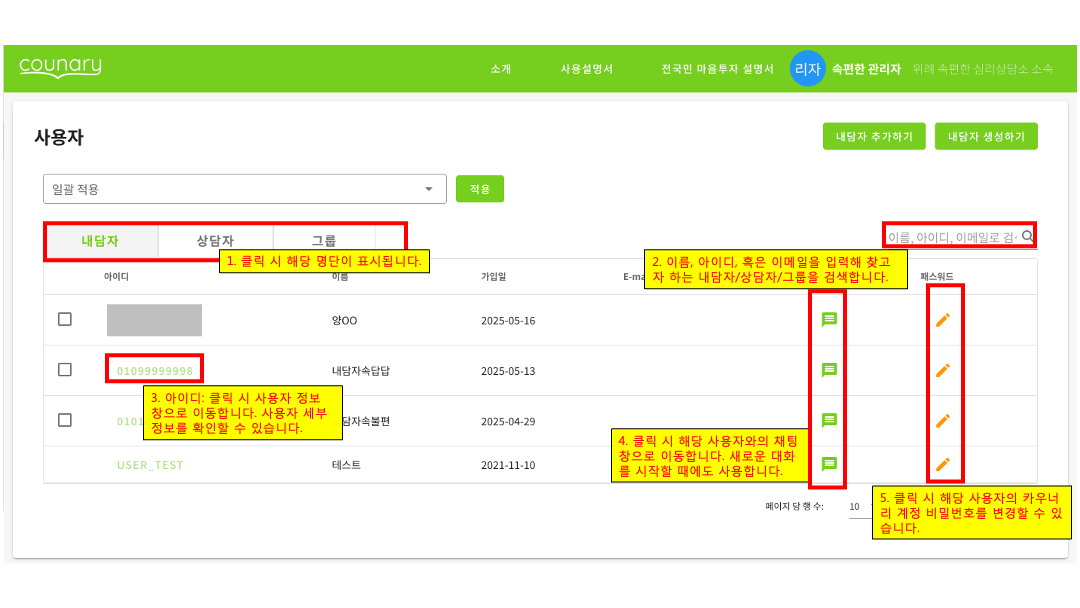
Task: Select checkbox for the 양OO row
Action: coord(65,319)
